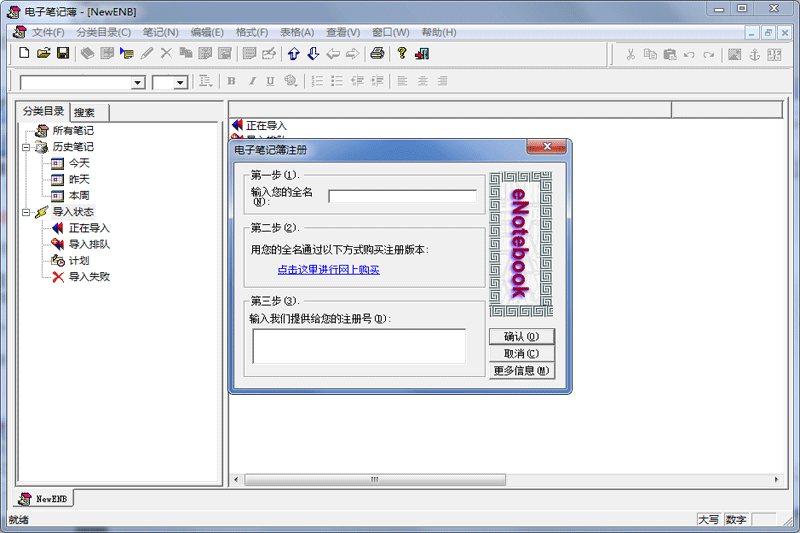The width and height of the screenshot is (800, 533).
Task: Align text to the right
Action: 442,81
